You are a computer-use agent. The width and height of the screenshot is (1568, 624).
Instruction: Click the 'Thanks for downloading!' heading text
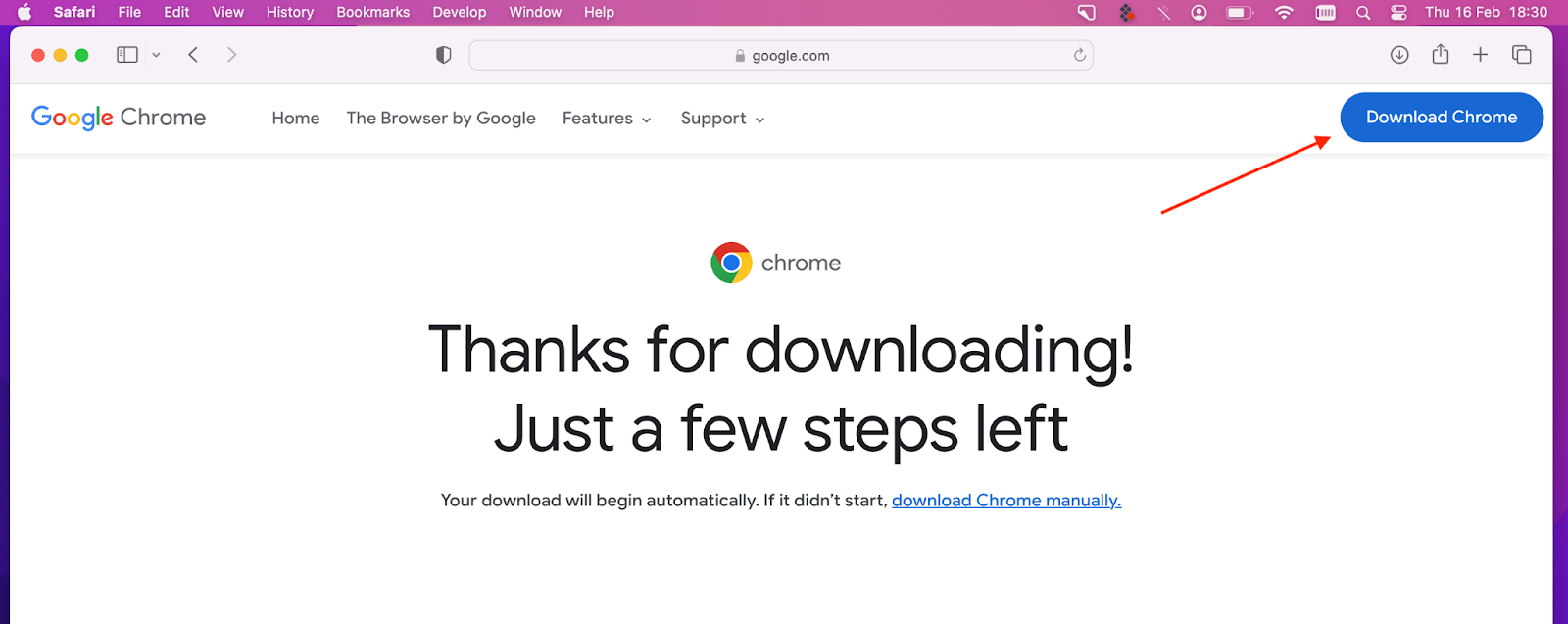tap(781, 350)
